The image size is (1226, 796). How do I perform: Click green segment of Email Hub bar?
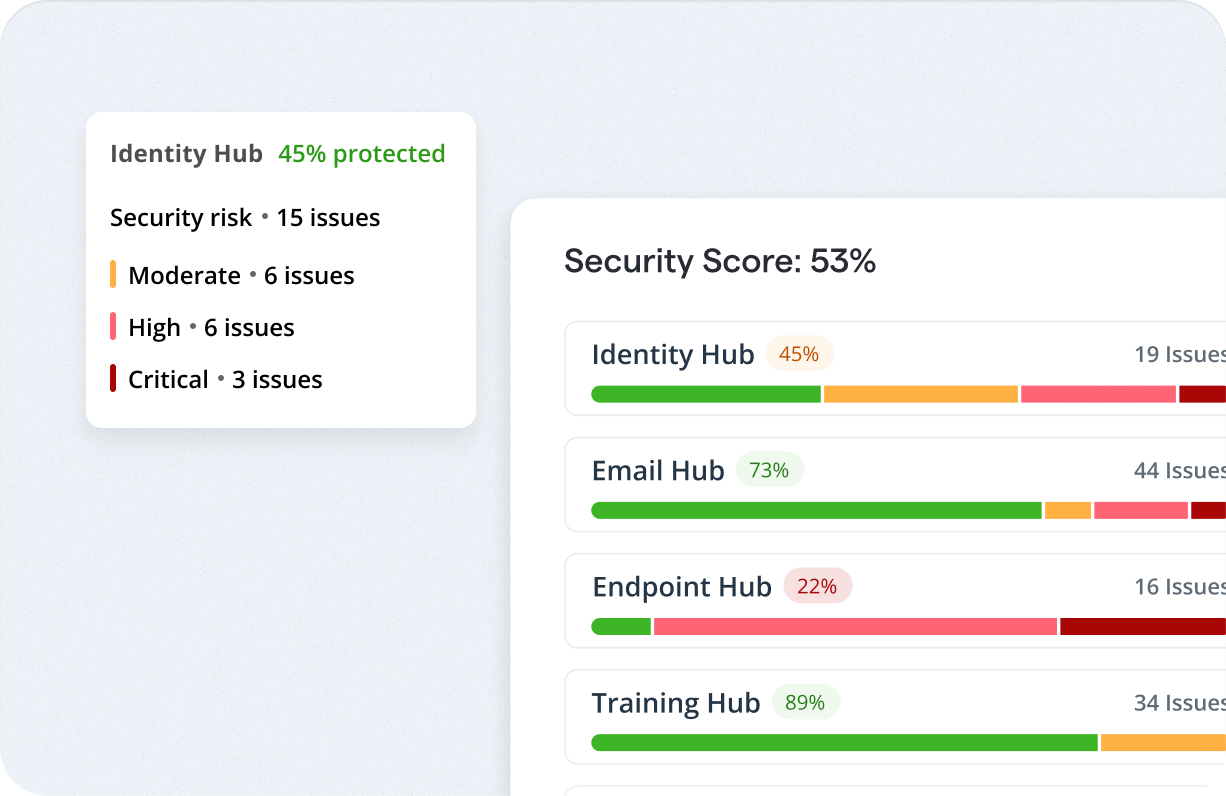tap(816, 510)
